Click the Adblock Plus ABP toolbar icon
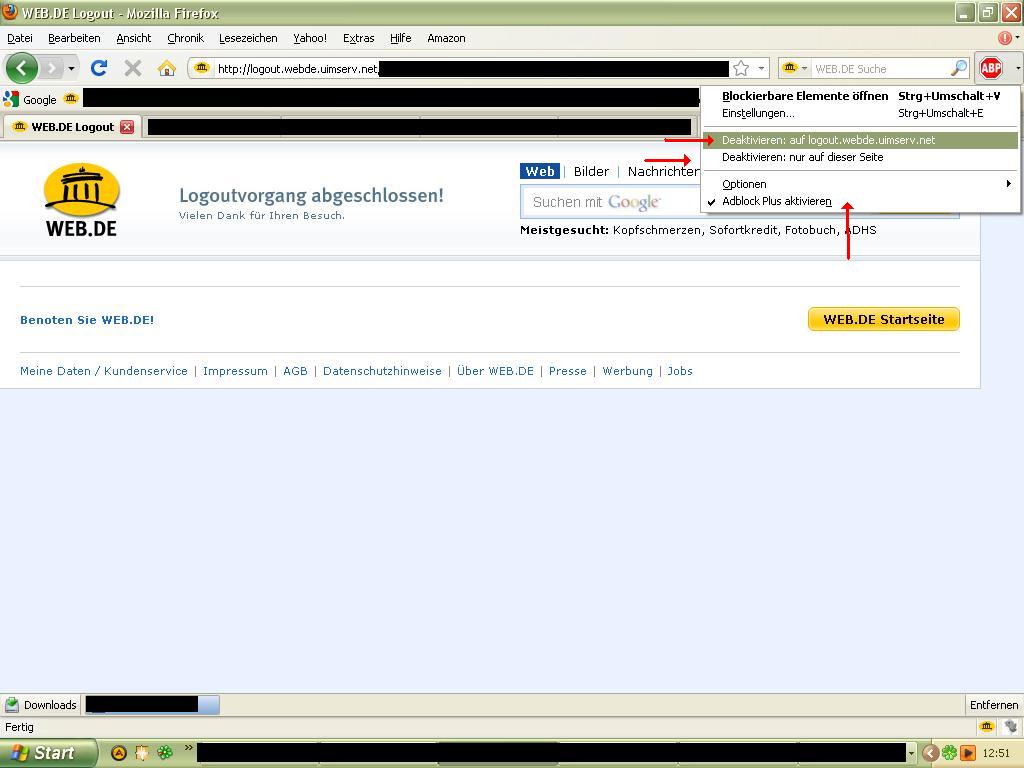Viewport: 1024px width, 768px height. [991, 68]
